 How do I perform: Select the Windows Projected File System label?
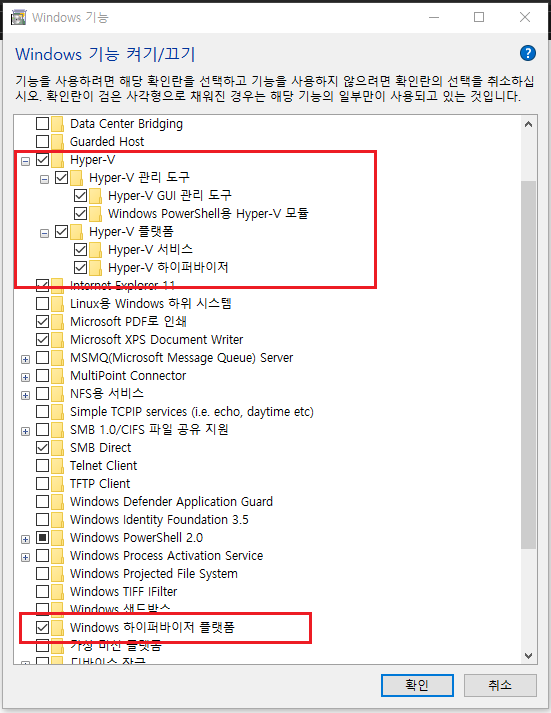tap(154, 574)
